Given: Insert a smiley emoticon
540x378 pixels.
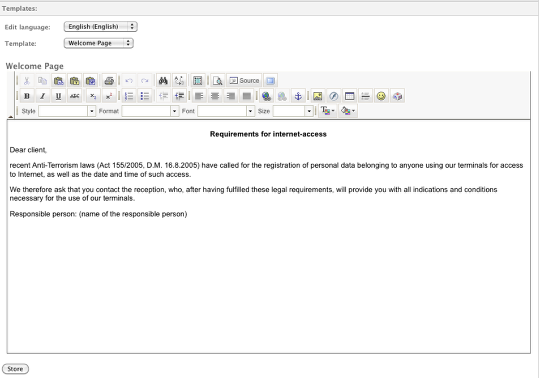Looking at the screenshot, I should click(x=381, y=96).
